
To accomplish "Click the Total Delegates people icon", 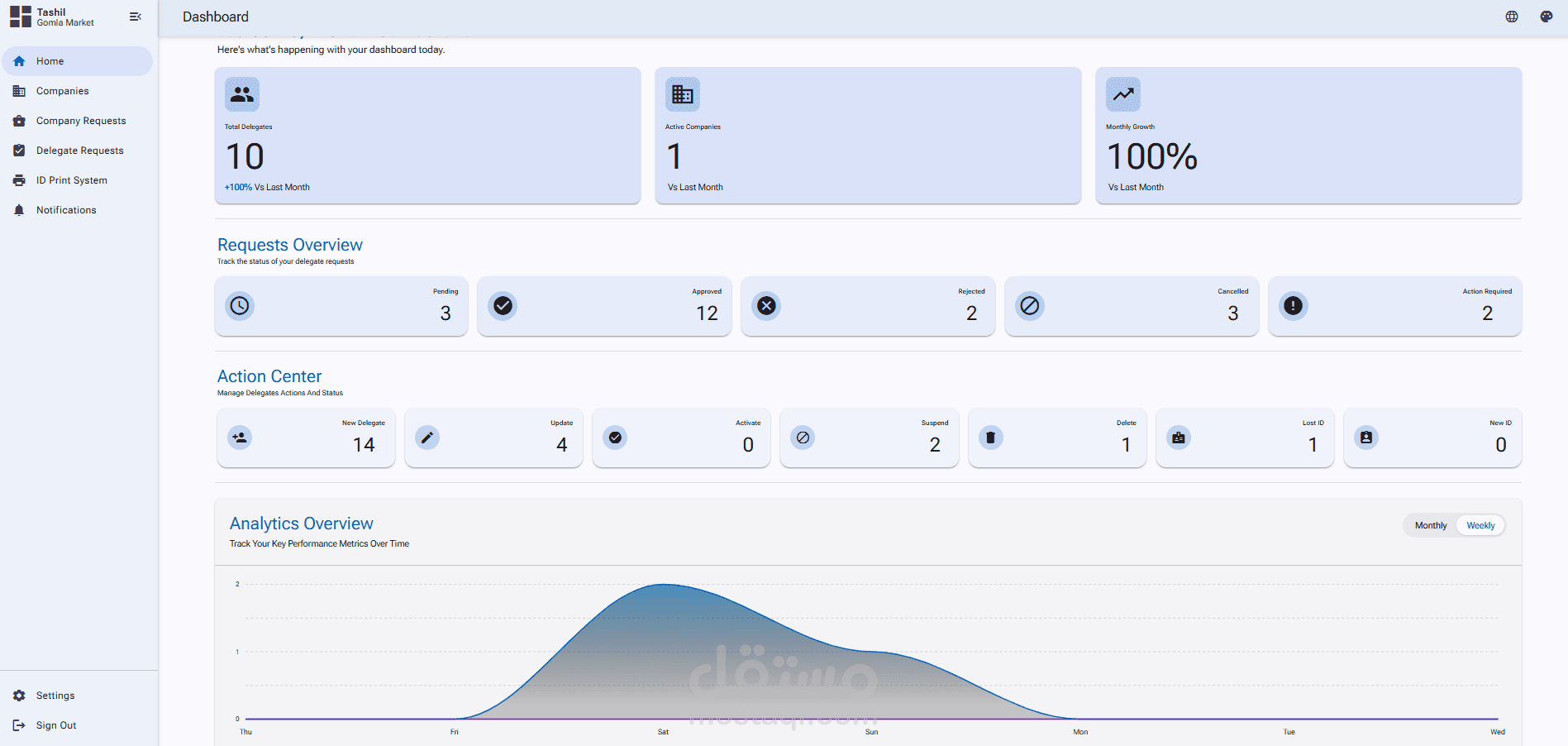I will point(242,94).
